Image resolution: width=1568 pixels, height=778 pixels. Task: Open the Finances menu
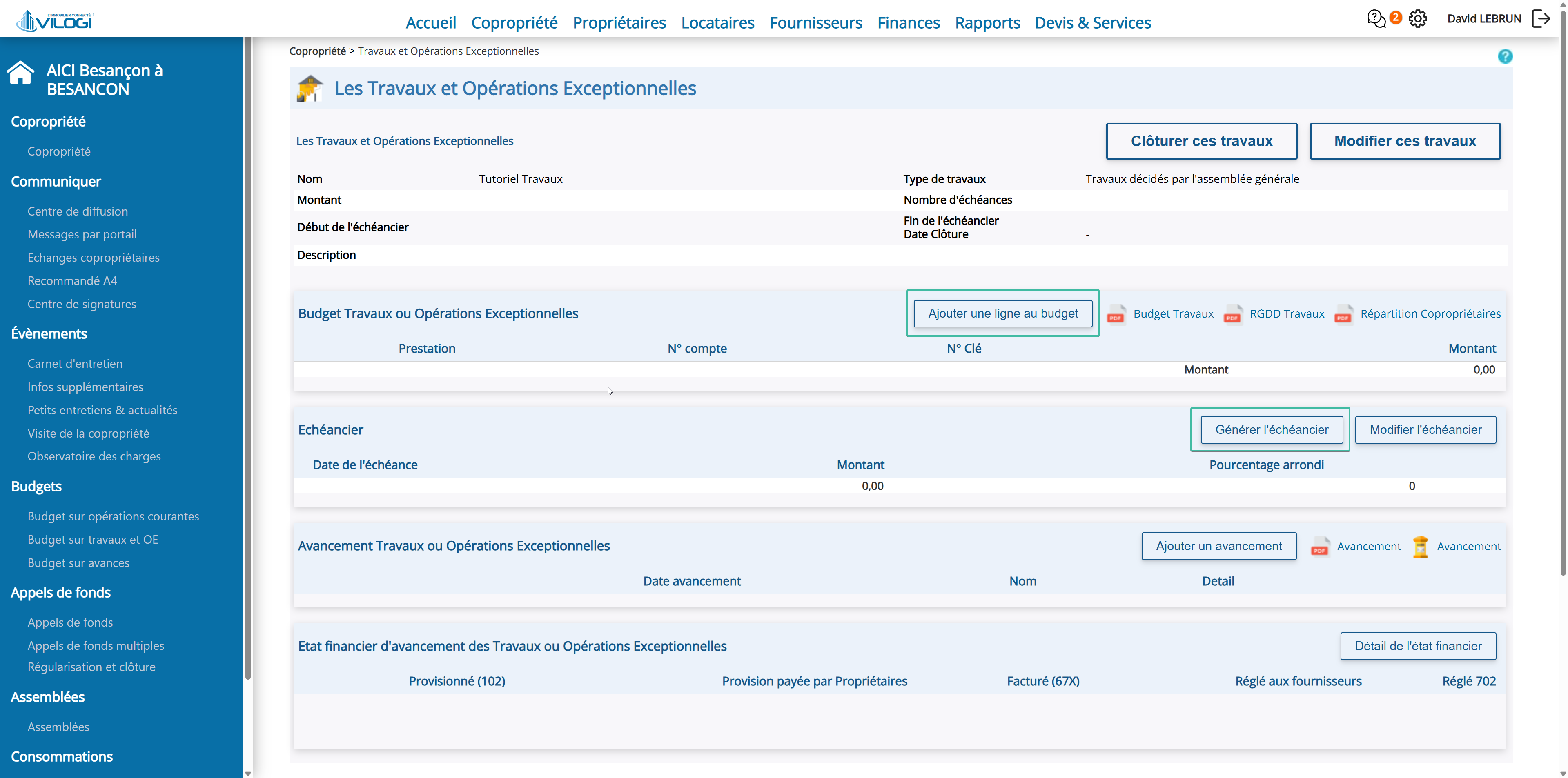[908, 22]
